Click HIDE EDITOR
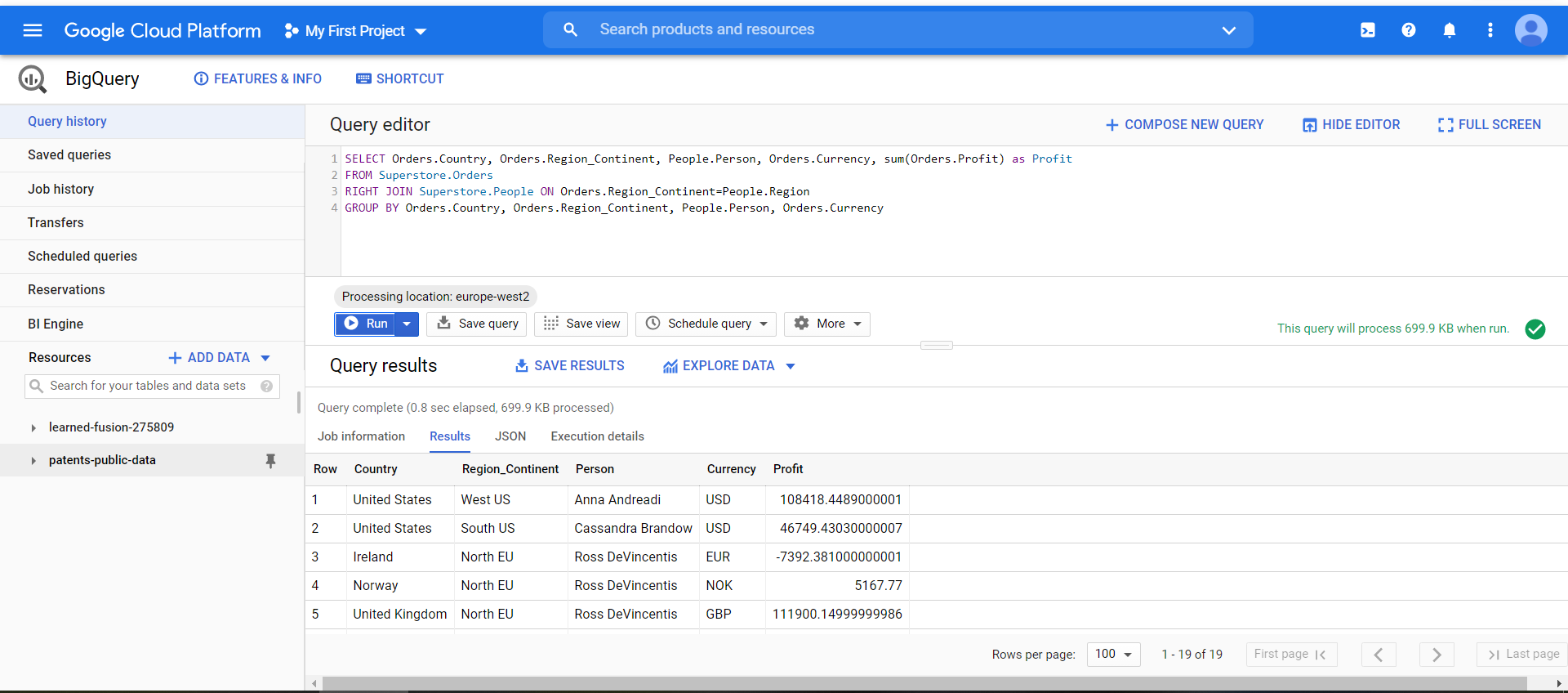This screenshot has height=693, width=1568. tap(1351, 124)
